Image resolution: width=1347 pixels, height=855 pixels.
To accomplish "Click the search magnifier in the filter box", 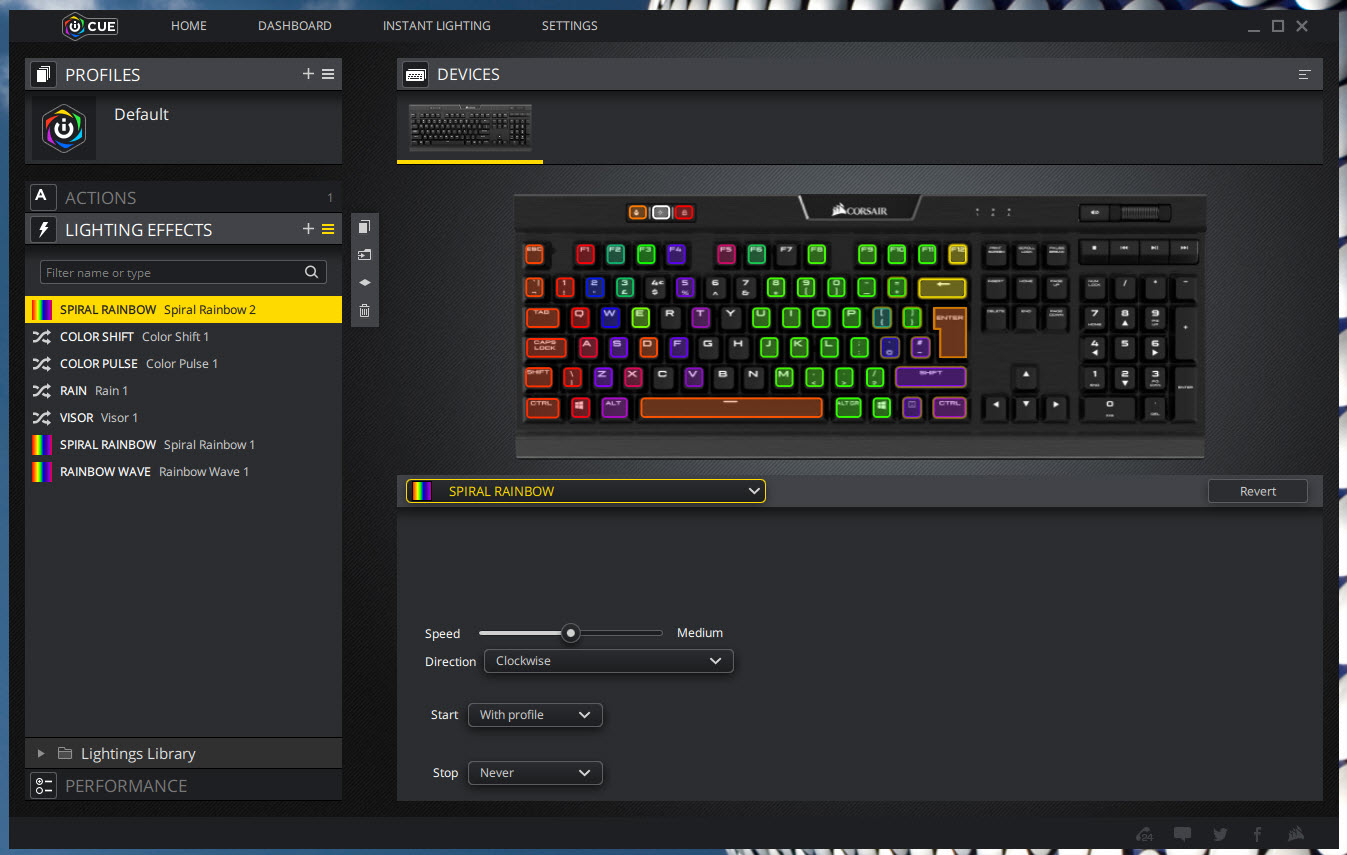I will pos(312,272).
